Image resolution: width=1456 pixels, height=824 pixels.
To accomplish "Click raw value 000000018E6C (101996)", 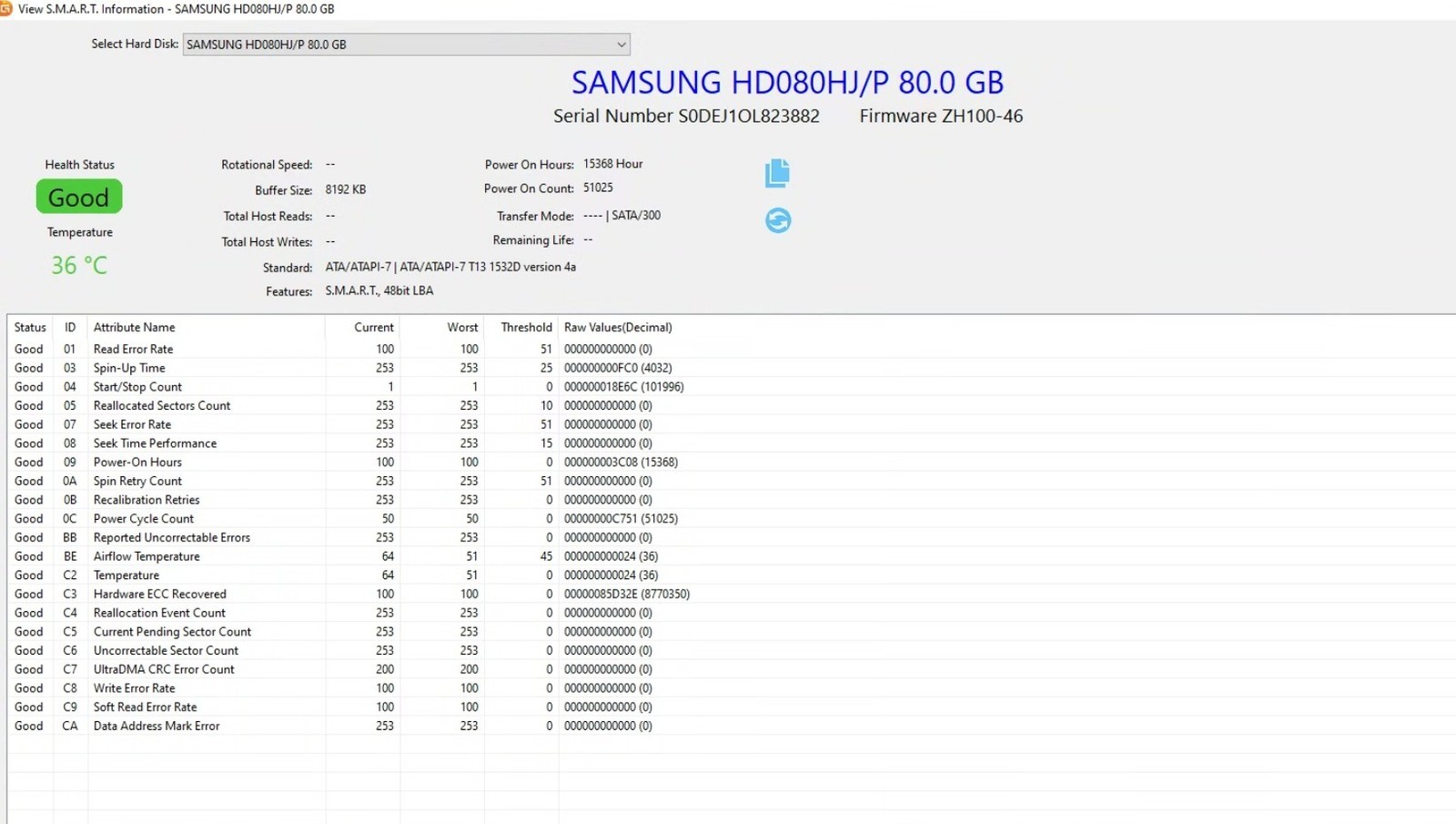I will pyautogui.click(x=623, y=387).
